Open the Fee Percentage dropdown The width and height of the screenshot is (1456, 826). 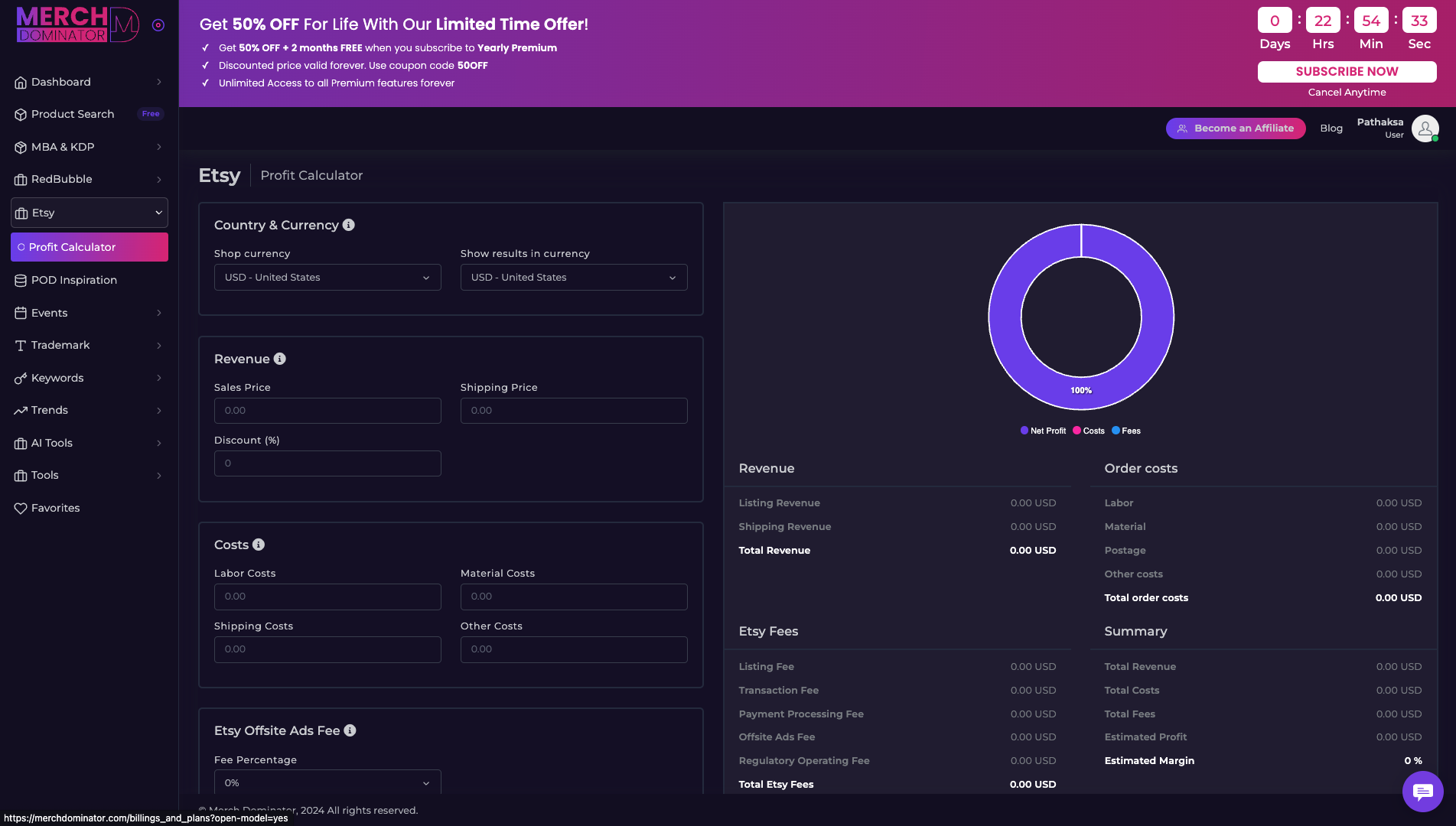(x=327, y=782)
